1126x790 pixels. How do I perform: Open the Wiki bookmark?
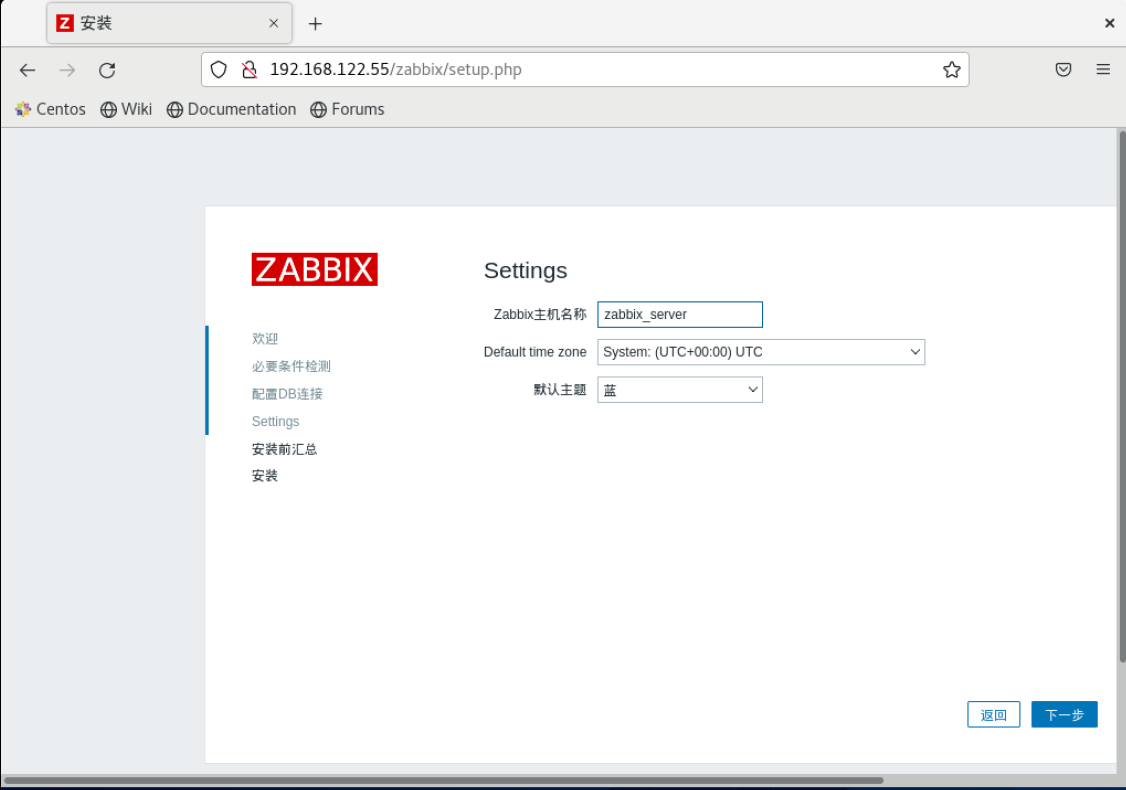(x=126, y=109)
